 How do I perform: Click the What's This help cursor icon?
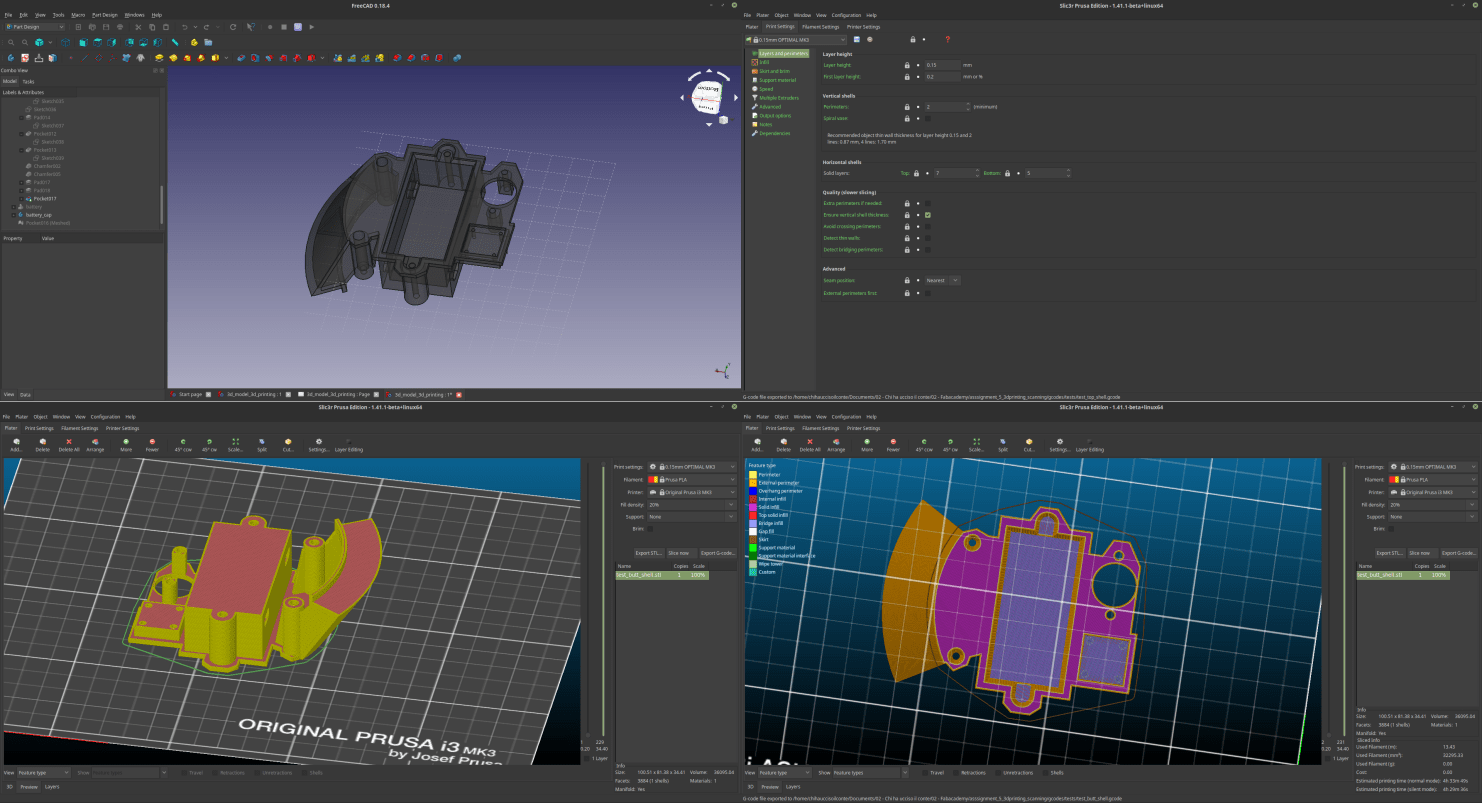251,27
